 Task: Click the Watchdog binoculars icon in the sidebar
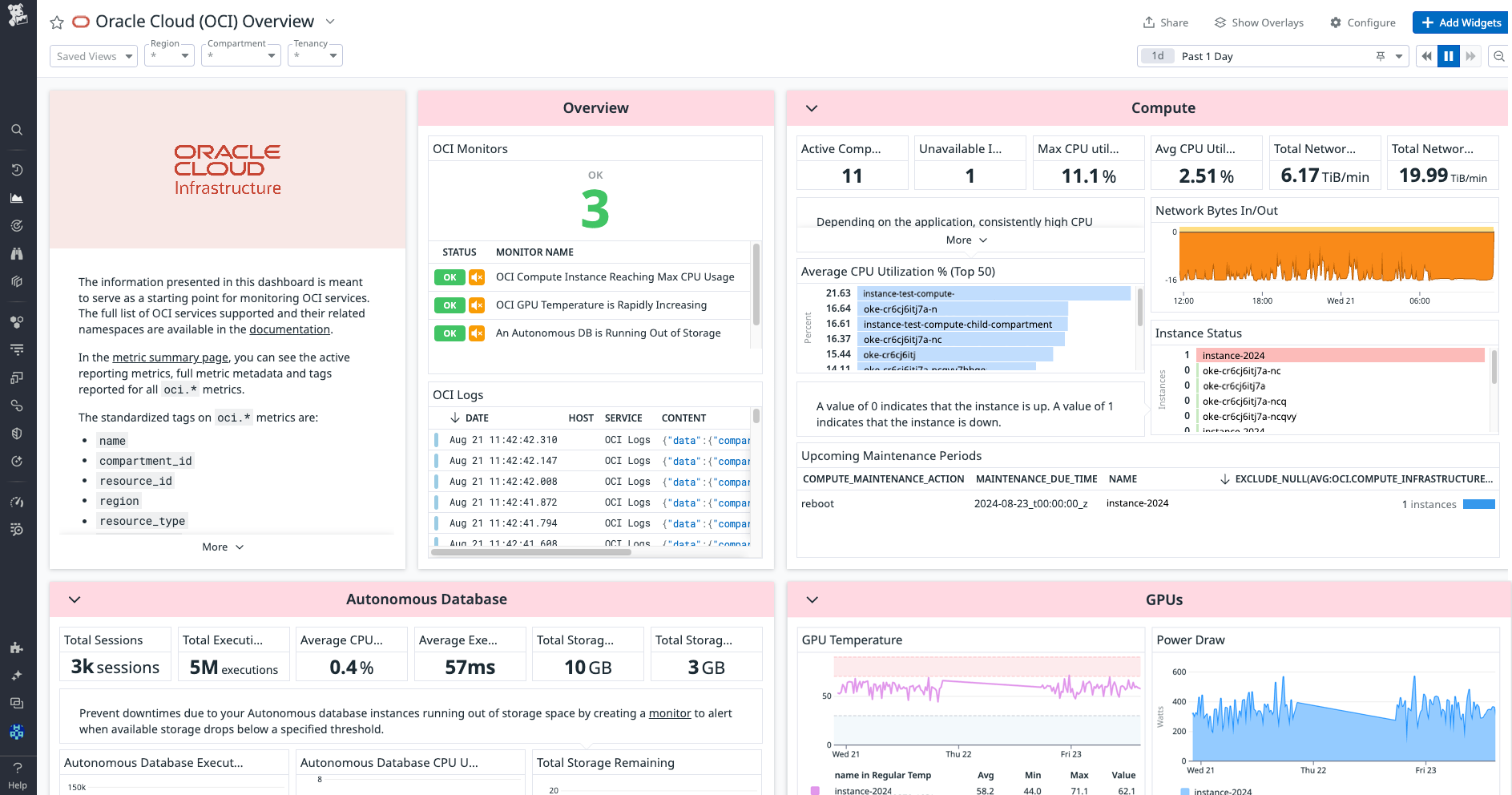[x=17, y=253]
